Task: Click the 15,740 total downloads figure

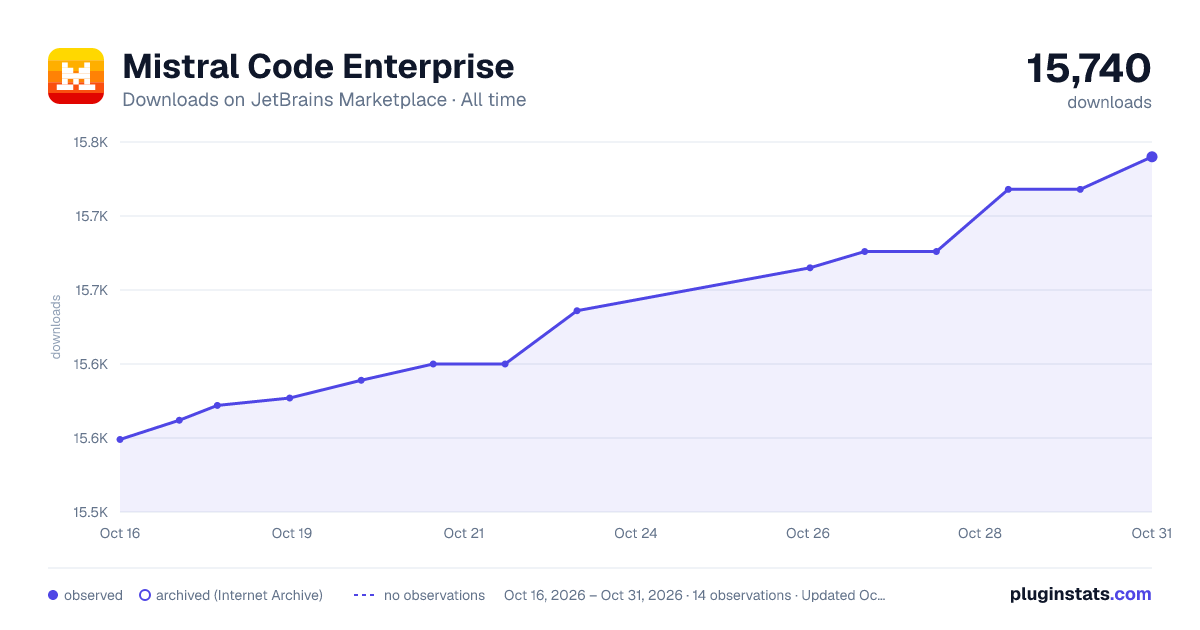Action: [1089, 69]
